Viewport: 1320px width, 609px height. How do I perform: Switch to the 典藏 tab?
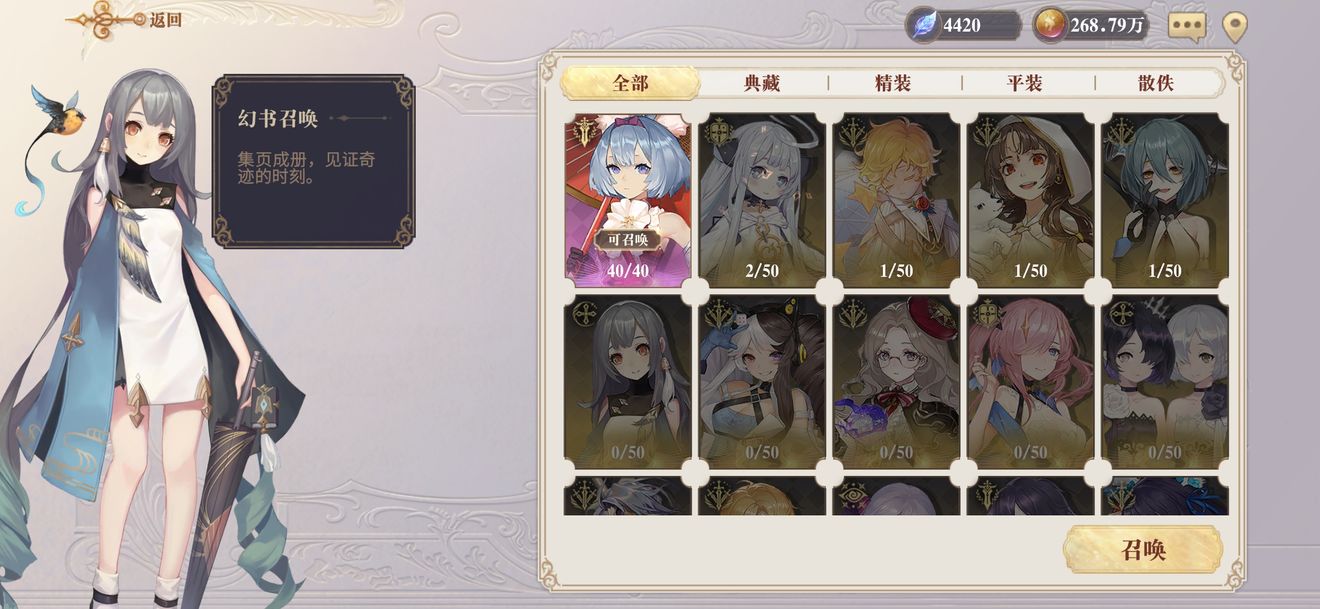(762, 83)
